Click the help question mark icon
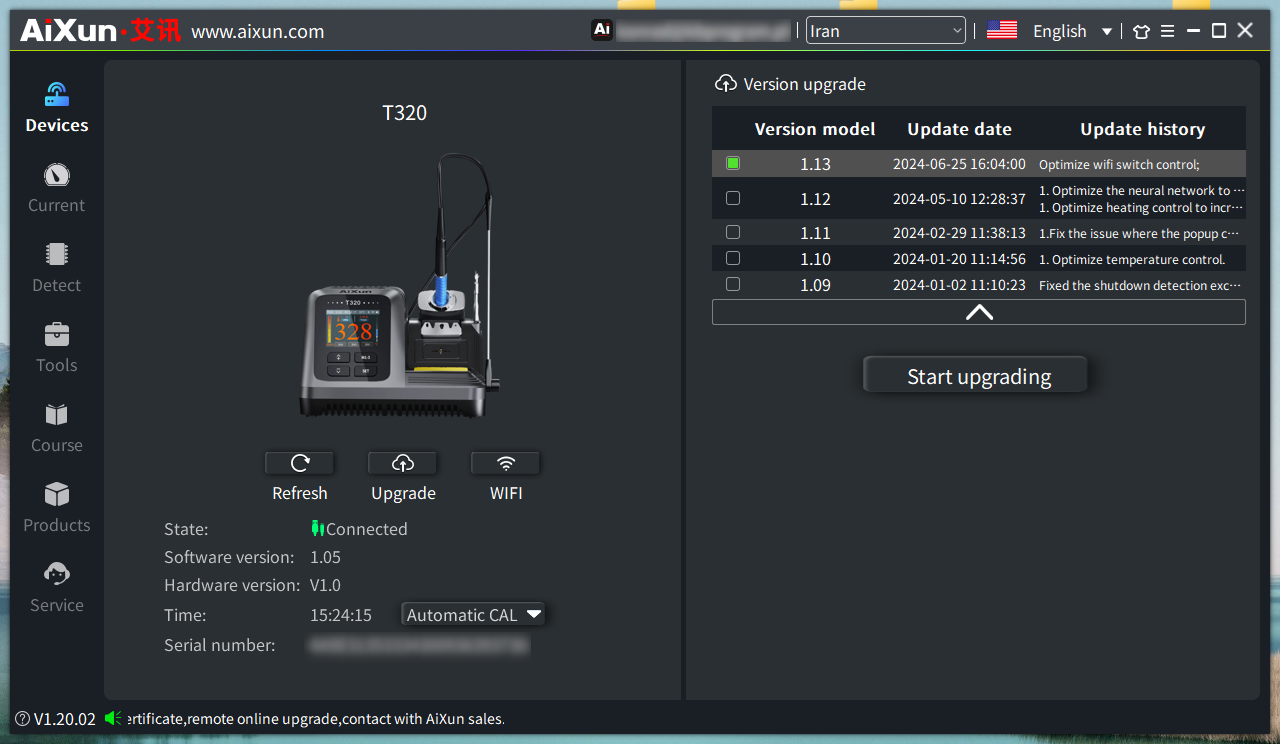This screenshot has width=1280, height=744. 23,719
